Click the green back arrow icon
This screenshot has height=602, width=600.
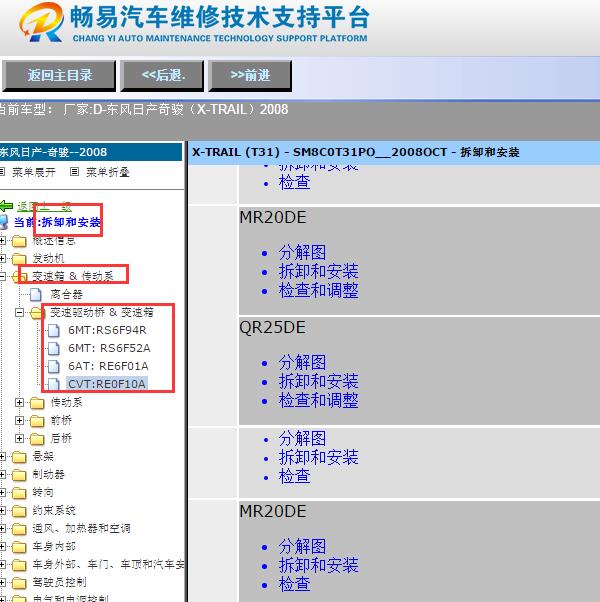pos(7,206)
